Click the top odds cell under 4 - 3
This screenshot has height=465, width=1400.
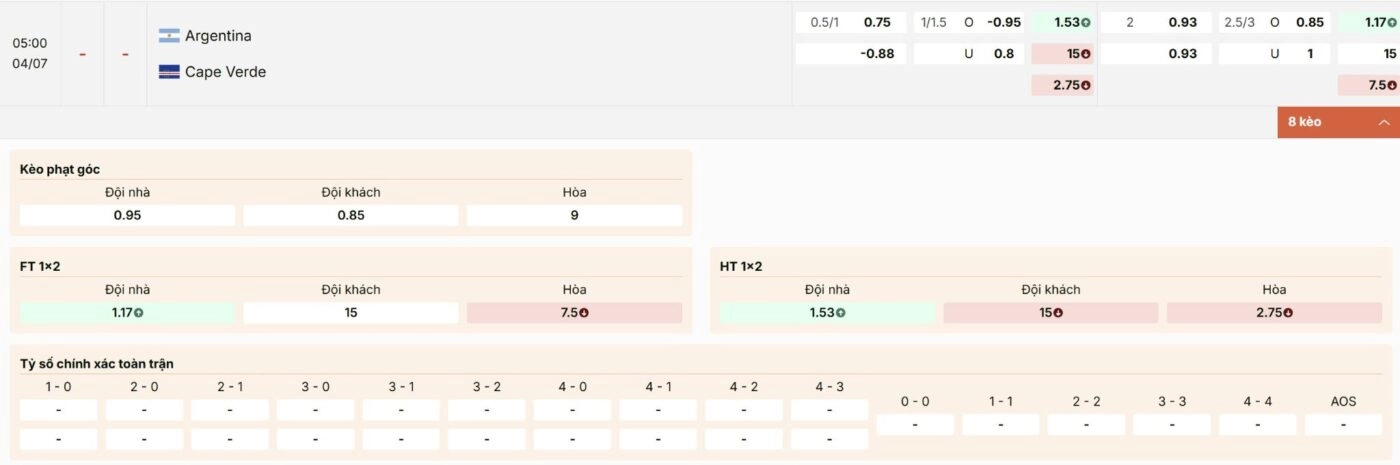tap(829, 410)
